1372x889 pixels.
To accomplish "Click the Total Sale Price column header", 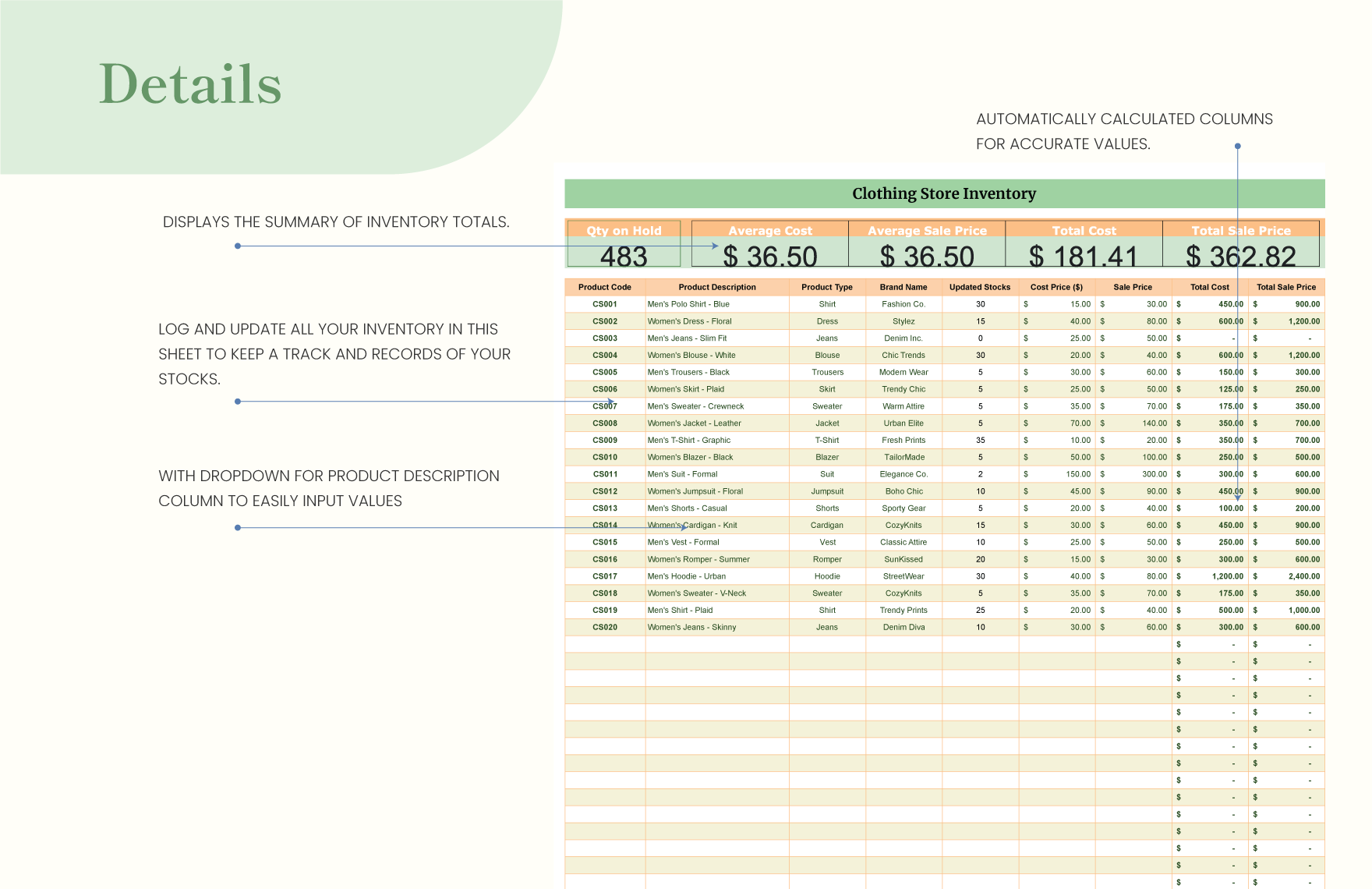I will (x=1286, y=287).
